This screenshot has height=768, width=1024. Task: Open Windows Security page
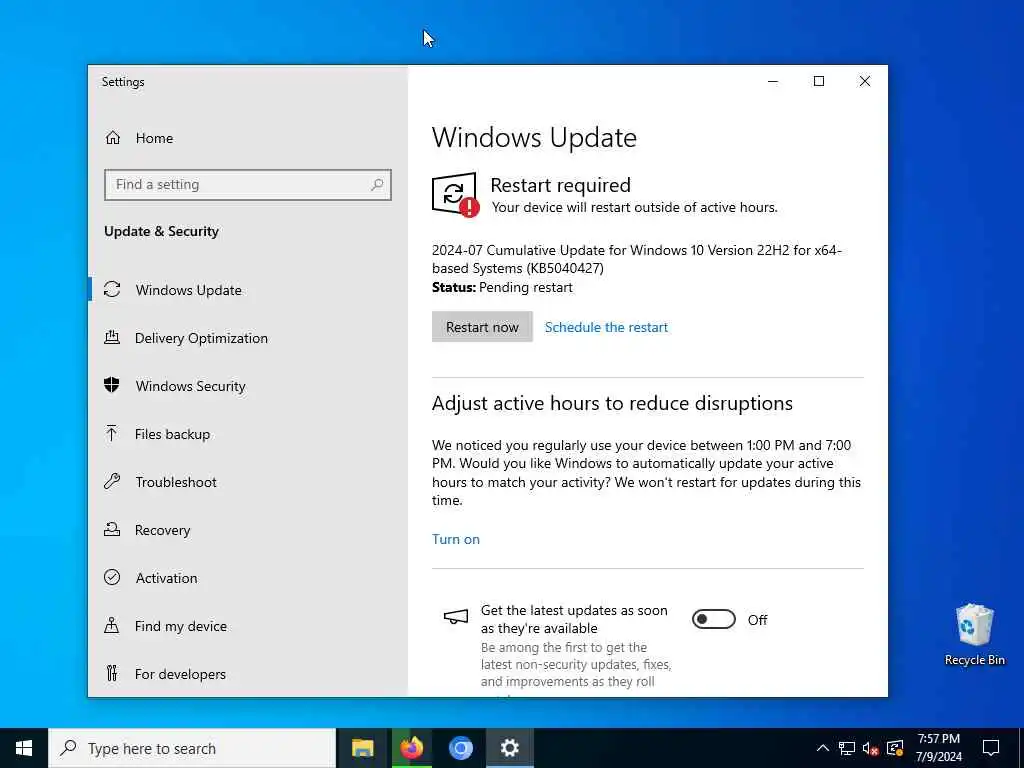pos(248,385)
